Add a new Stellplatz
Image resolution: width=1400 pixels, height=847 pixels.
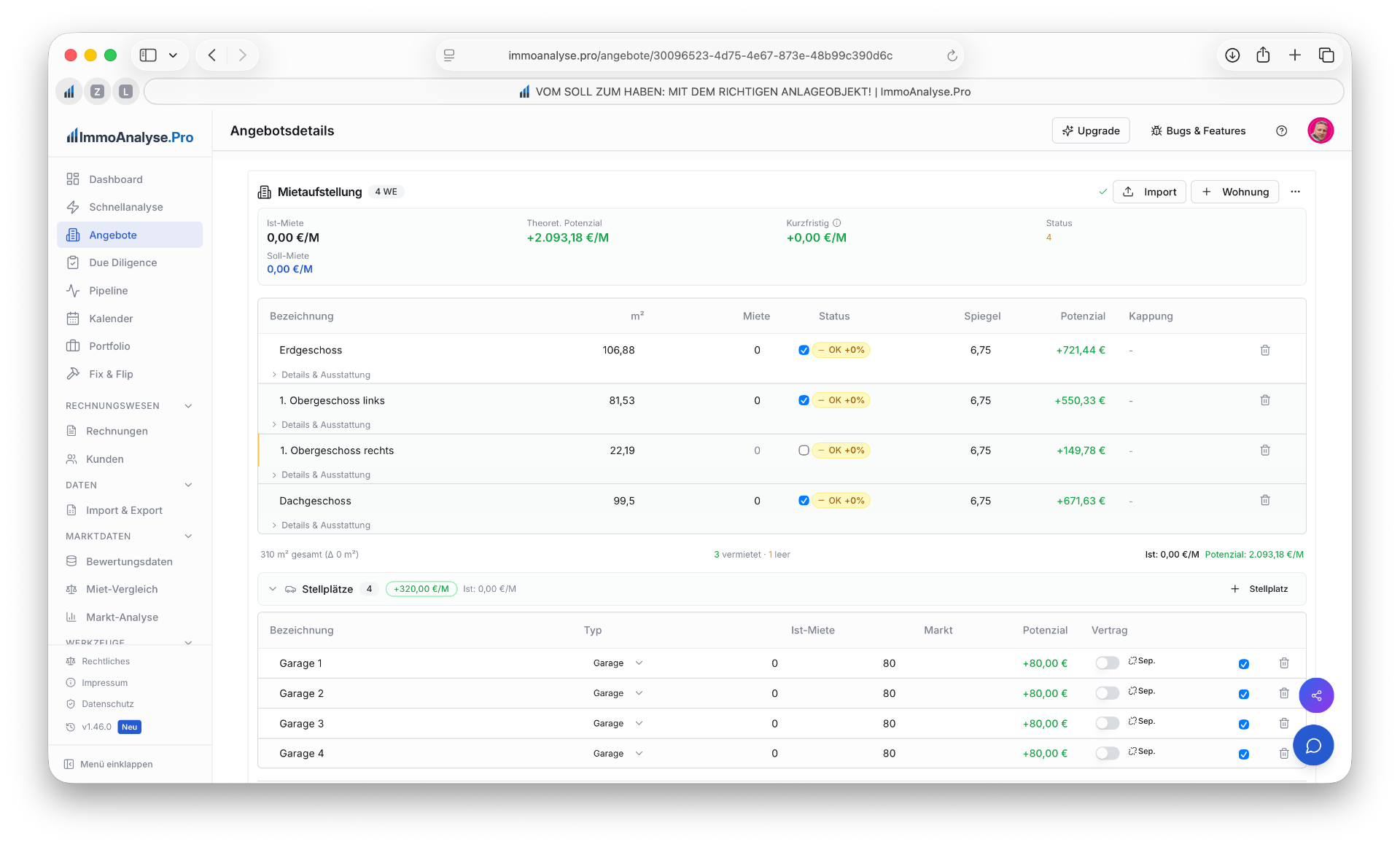(x=1259, y=589)
